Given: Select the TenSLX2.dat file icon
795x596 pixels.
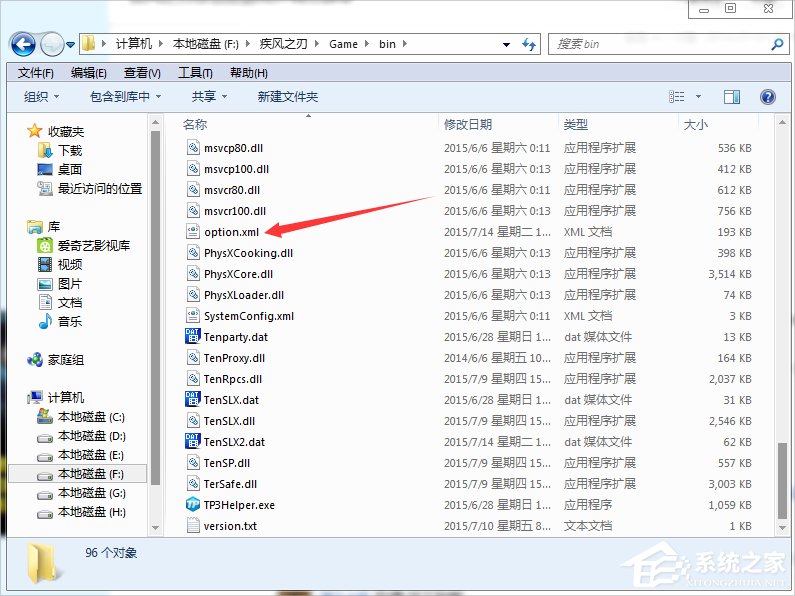Looking at the screenshot, I should (193, 441).
